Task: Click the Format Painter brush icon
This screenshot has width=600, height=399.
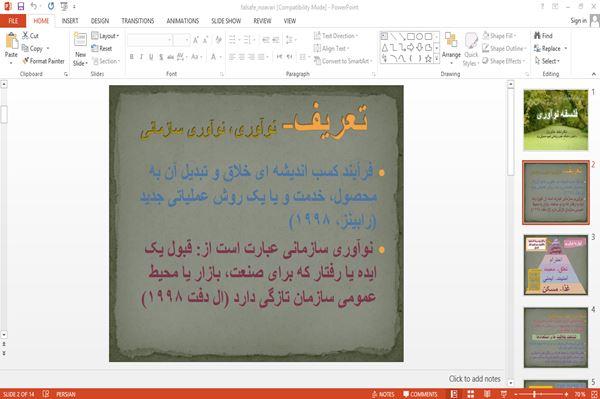Action: tap(25, 61)
